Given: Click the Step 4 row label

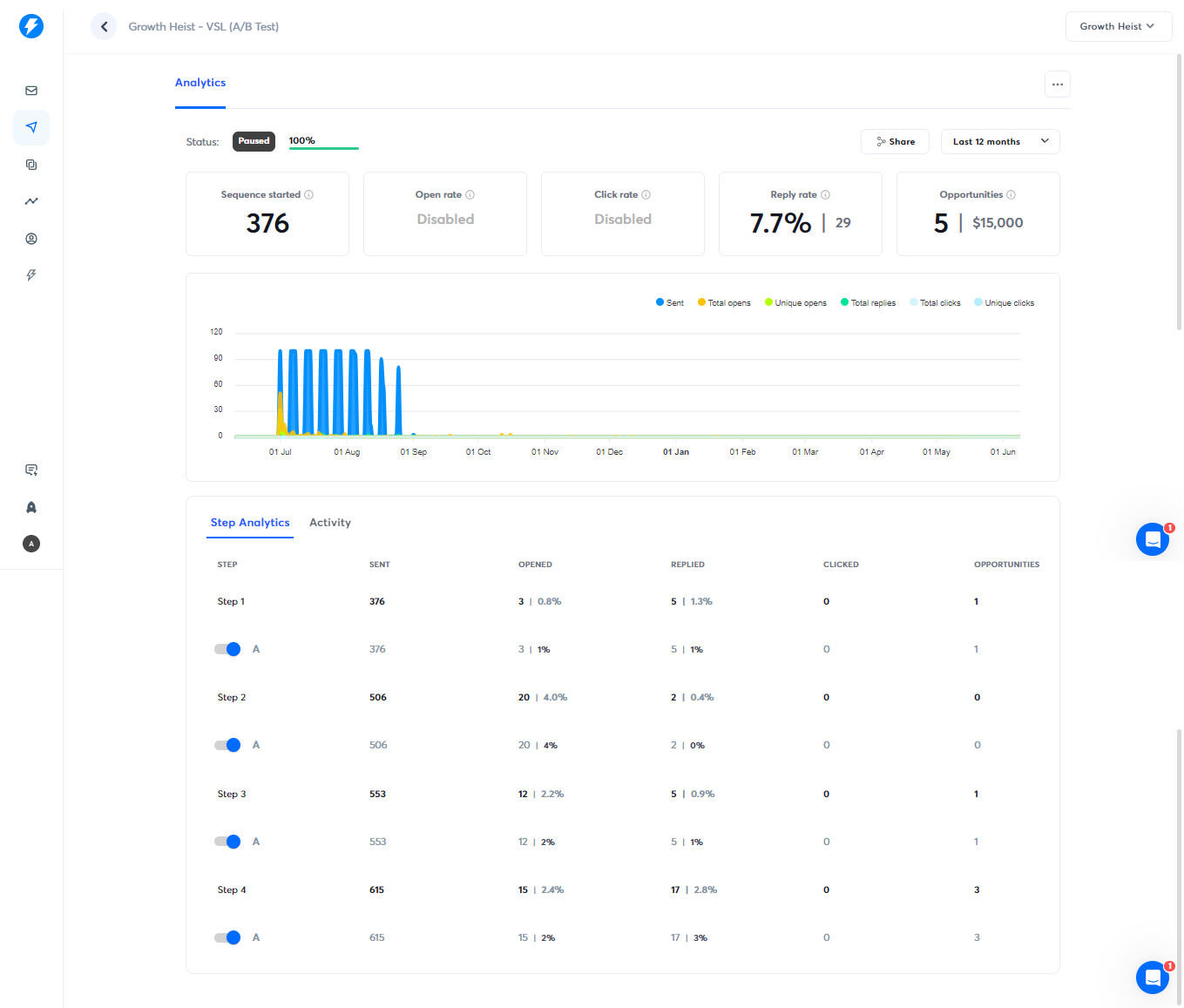Looking at the screenshot, I should [232, 890].
